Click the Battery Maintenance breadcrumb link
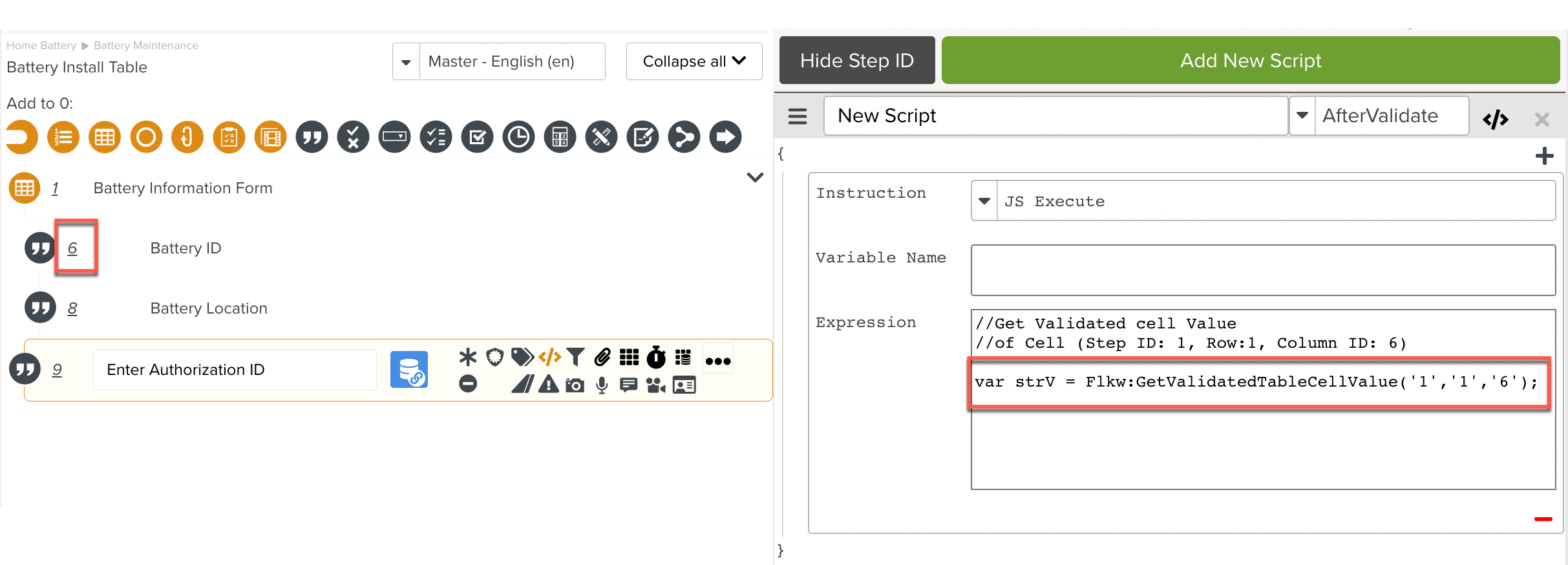This screenshot has width=1568, height=565. point(145,45)
